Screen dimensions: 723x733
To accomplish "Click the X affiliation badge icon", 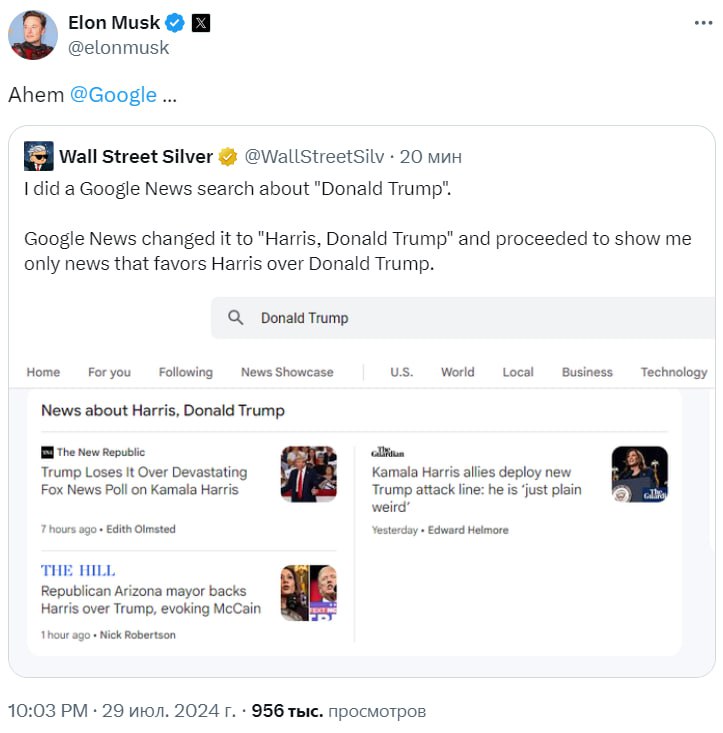I will pyautogui.click(x=201, y=24).
